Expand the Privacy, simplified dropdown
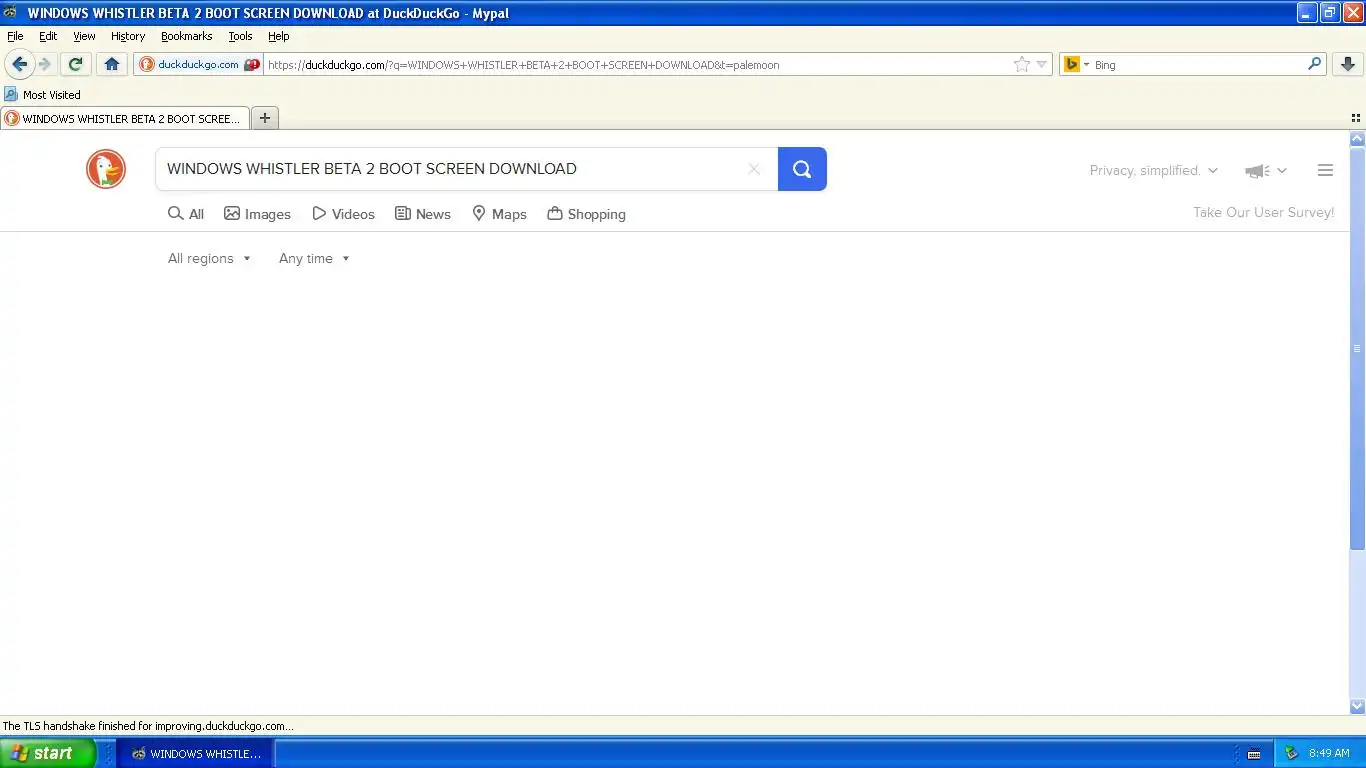Viewport: 1366px width, 768px height. click(x=1154, y=170)
